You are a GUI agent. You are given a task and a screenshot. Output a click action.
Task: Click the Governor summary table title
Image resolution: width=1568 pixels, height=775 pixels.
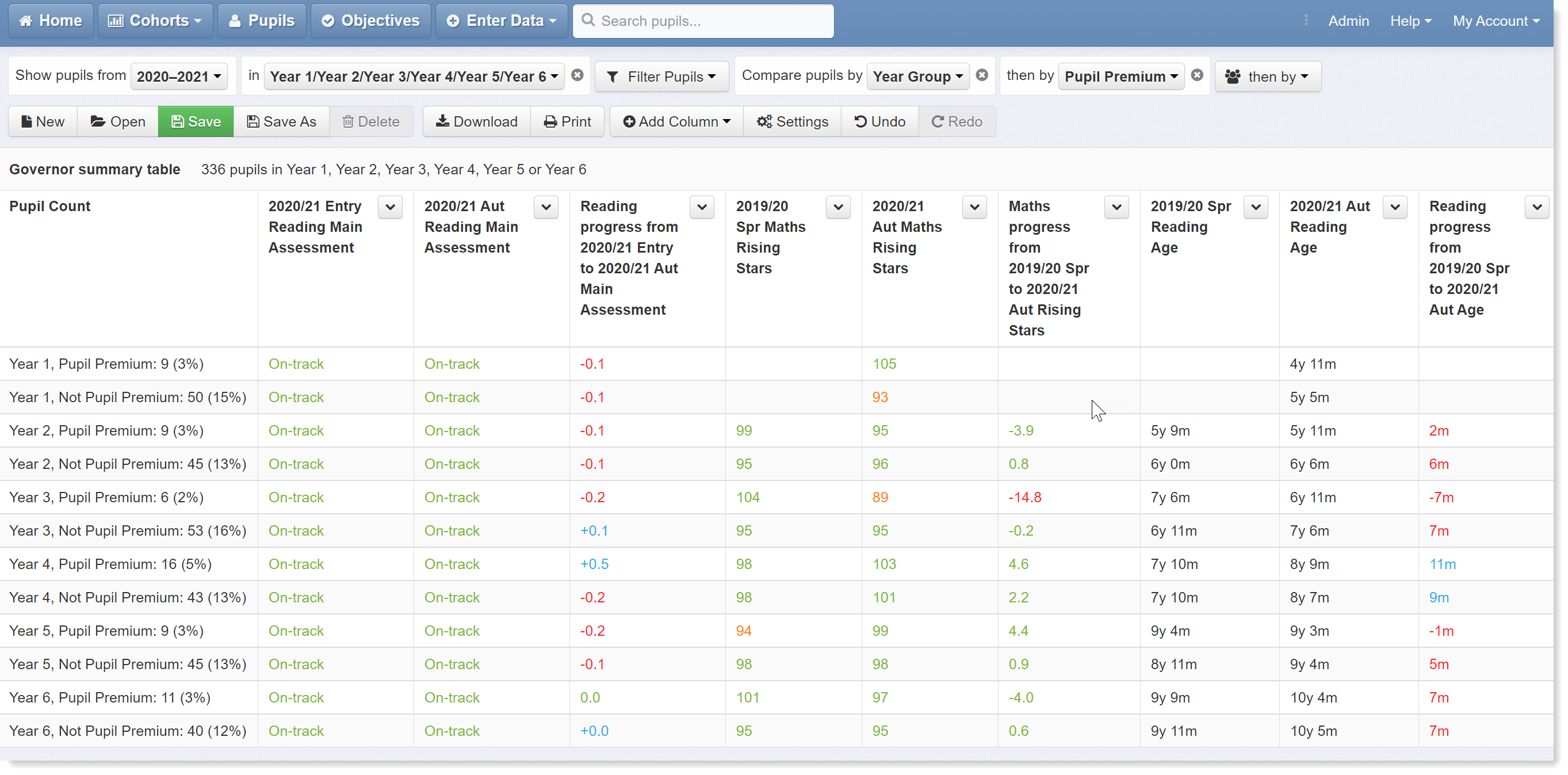[x=94, y=169]
